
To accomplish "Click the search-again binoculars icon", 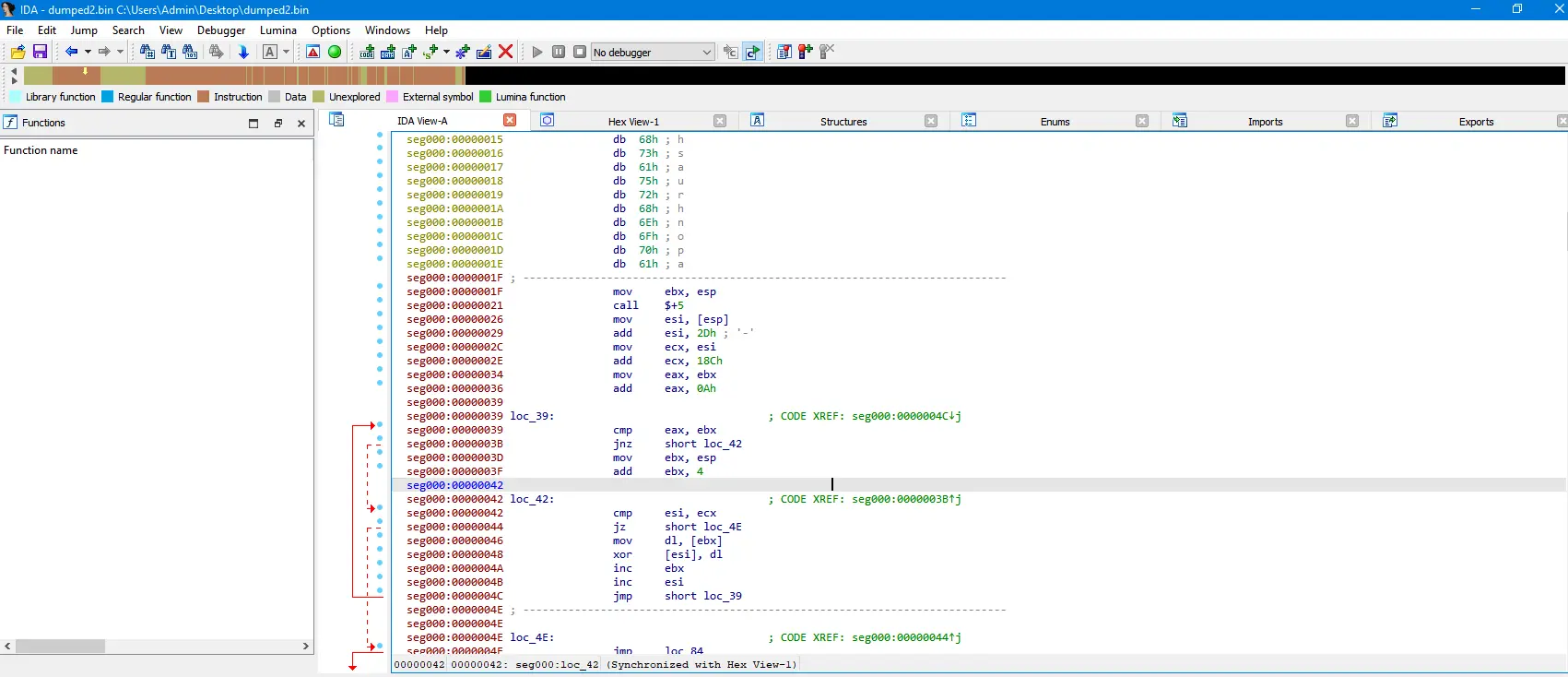I will coord(216,52).
